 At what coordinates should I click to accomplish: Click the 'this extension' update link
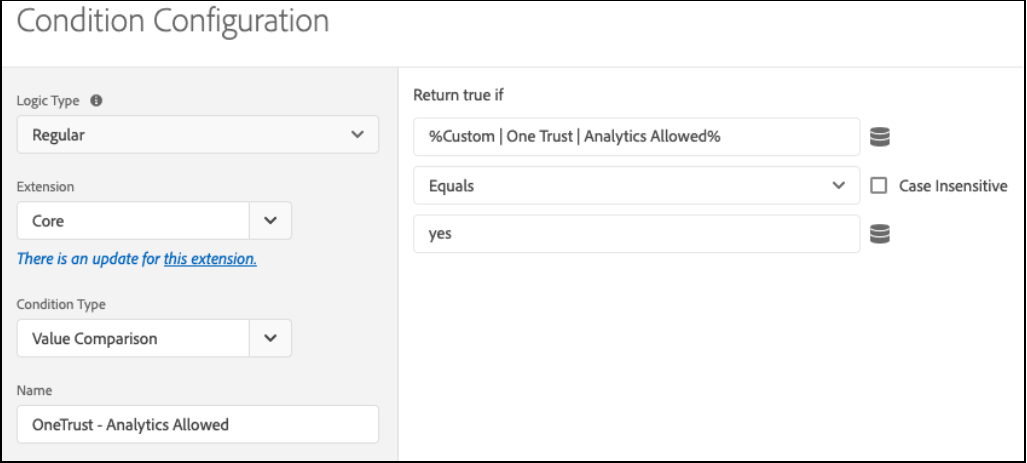tap(210, 259)
